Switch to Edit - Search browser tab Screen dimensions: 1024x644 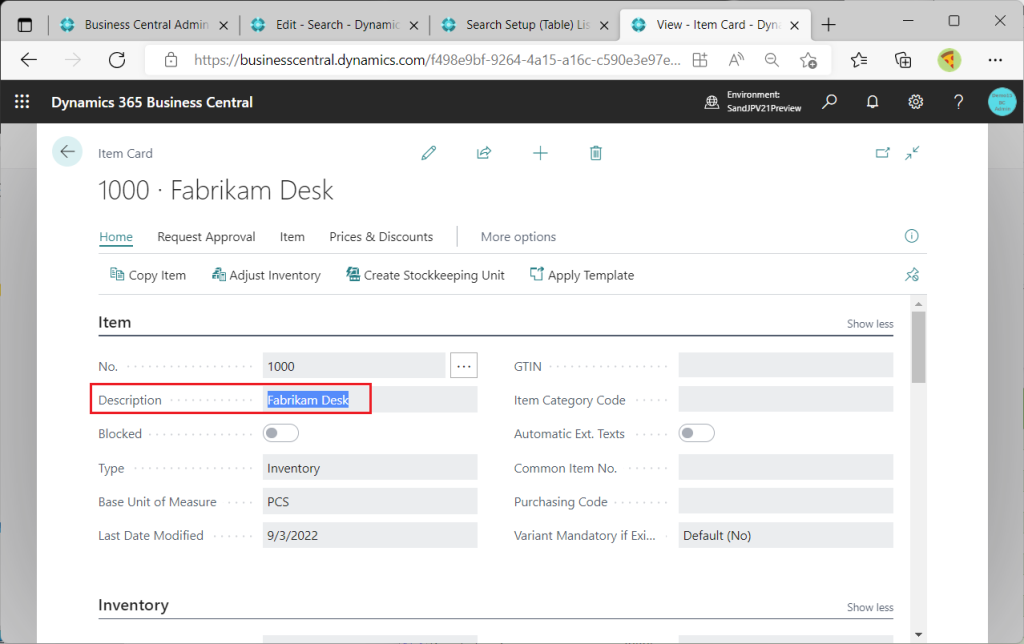pos(336,25)
